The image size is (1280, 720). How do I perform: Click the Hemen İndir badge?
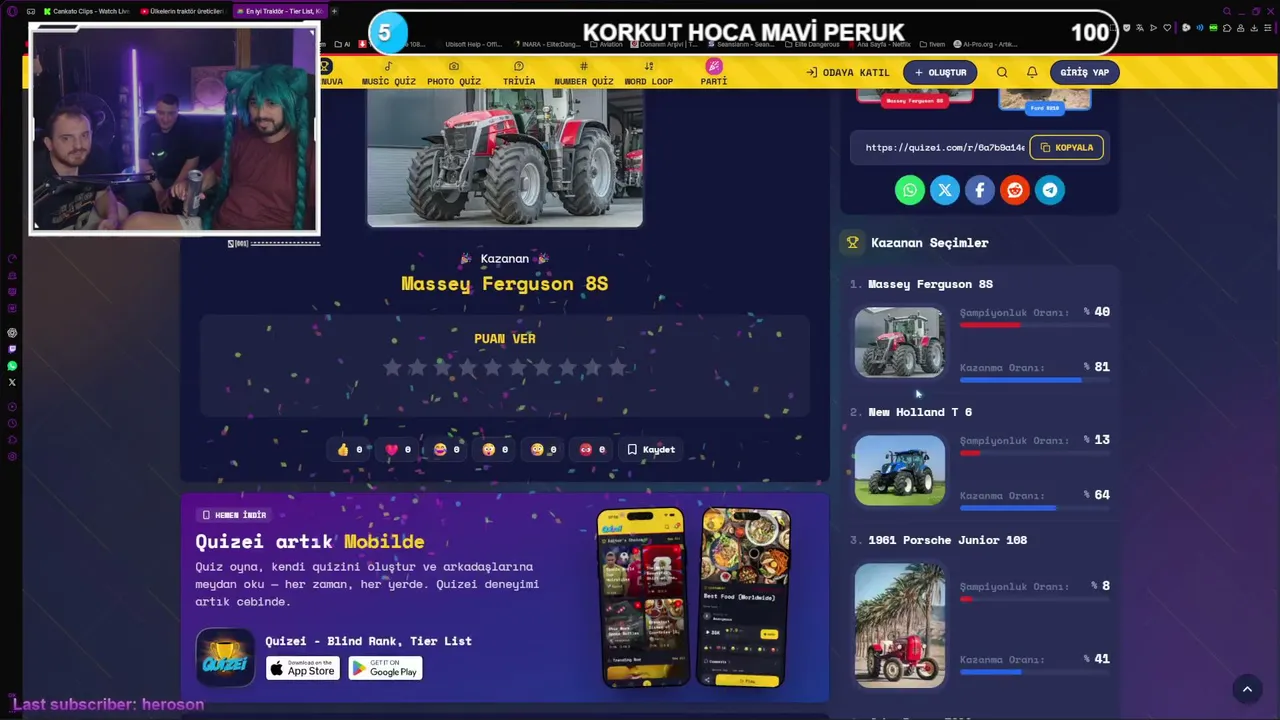235,515
